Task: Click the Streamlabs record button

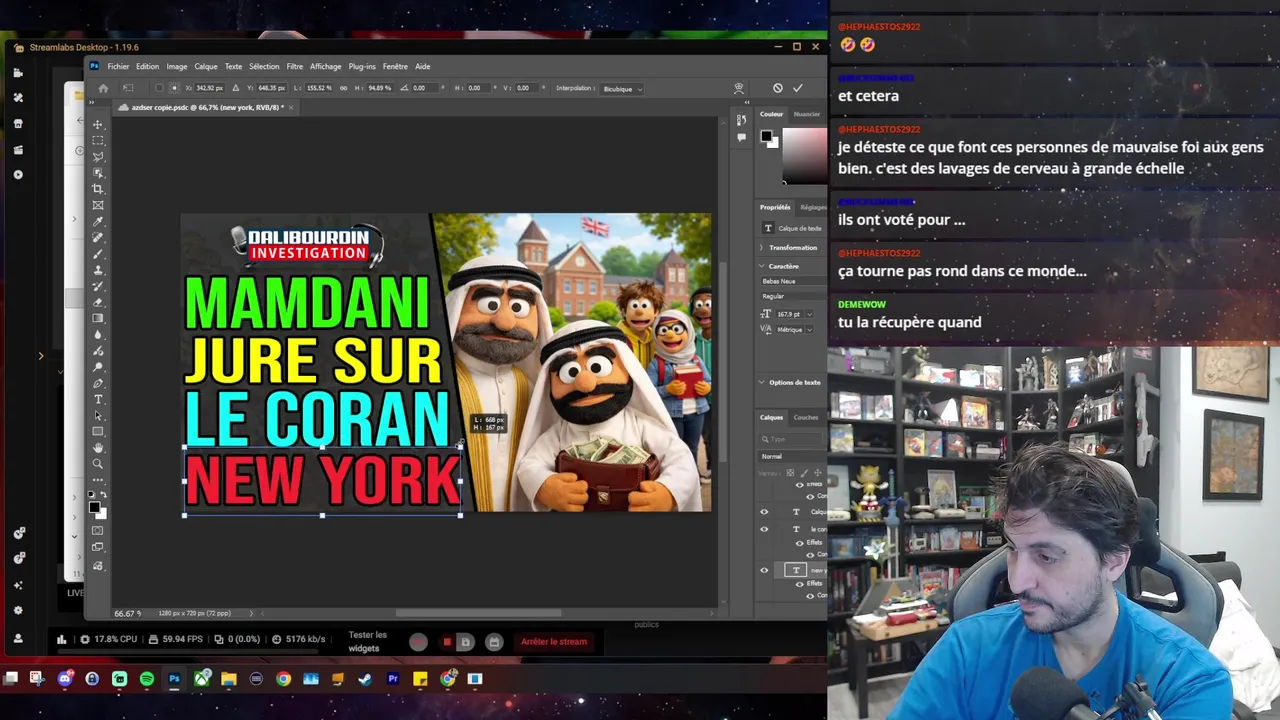Action: pos(419,642)
